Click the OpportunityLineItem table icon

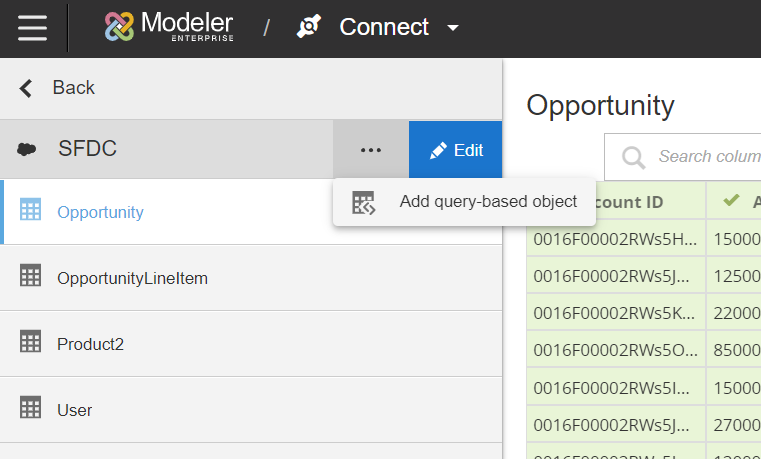(31, 276)
